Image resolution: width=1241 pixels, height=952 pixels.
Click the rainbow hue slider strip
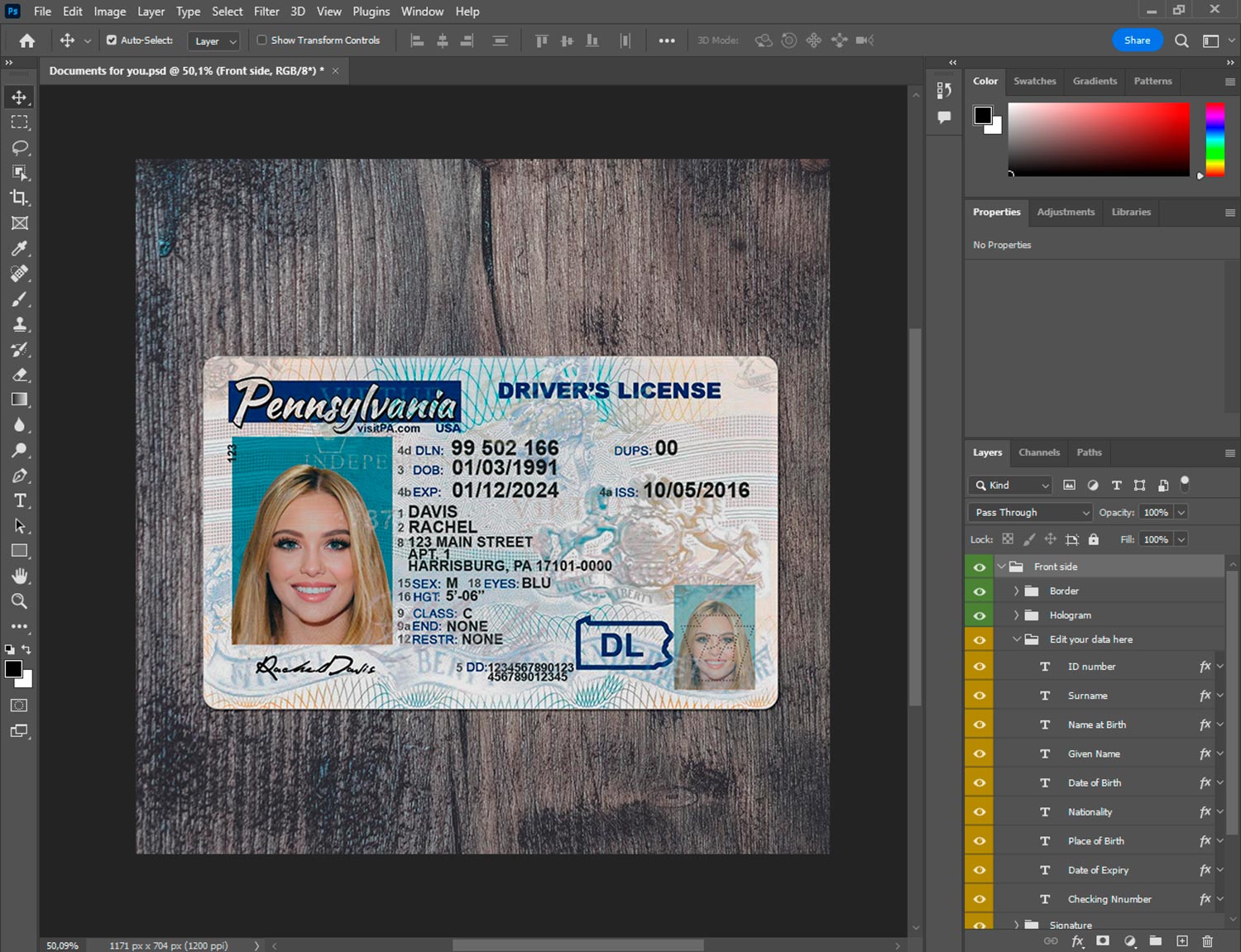1215,138
